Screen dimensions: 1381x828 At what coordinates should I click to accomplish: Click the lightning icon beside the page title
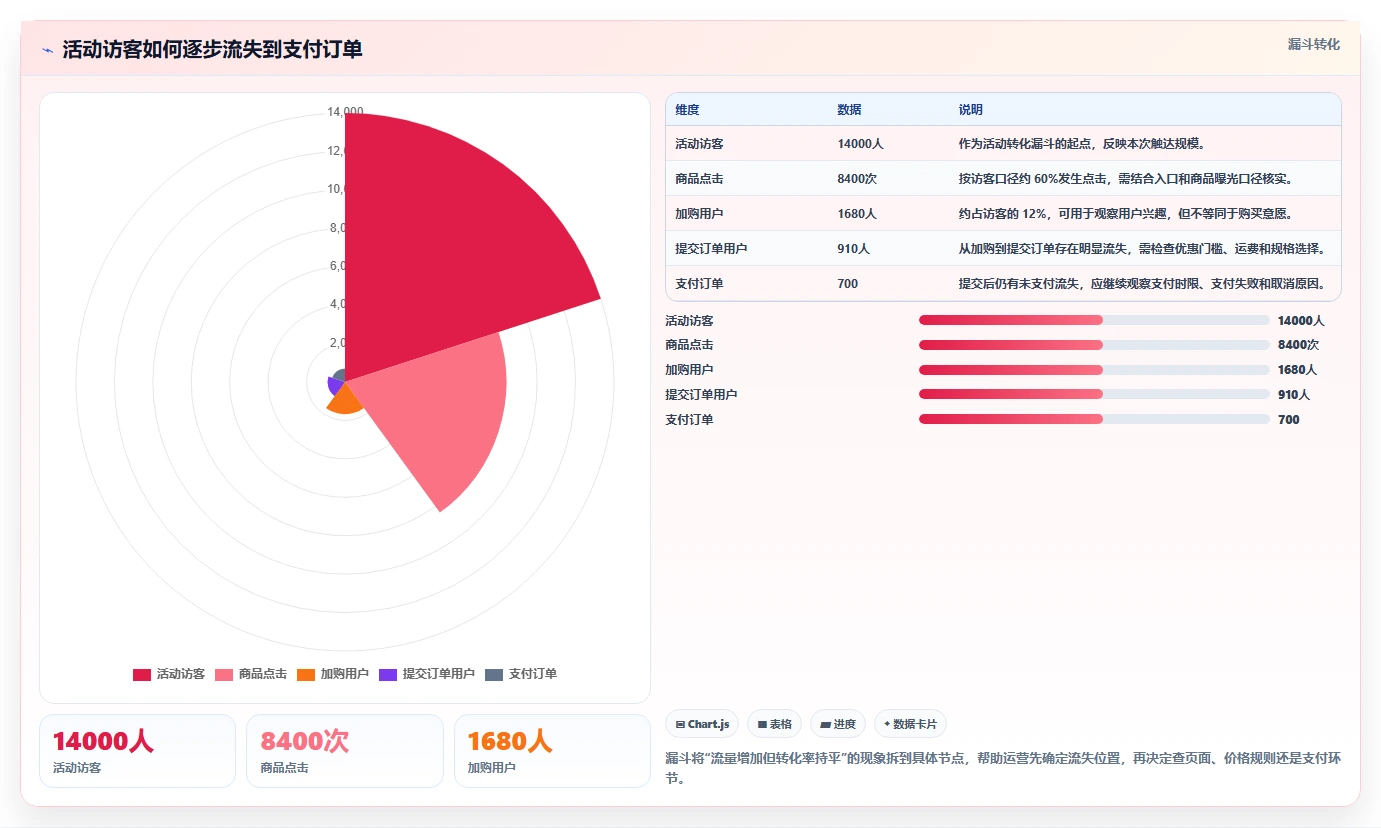[47, 50]
